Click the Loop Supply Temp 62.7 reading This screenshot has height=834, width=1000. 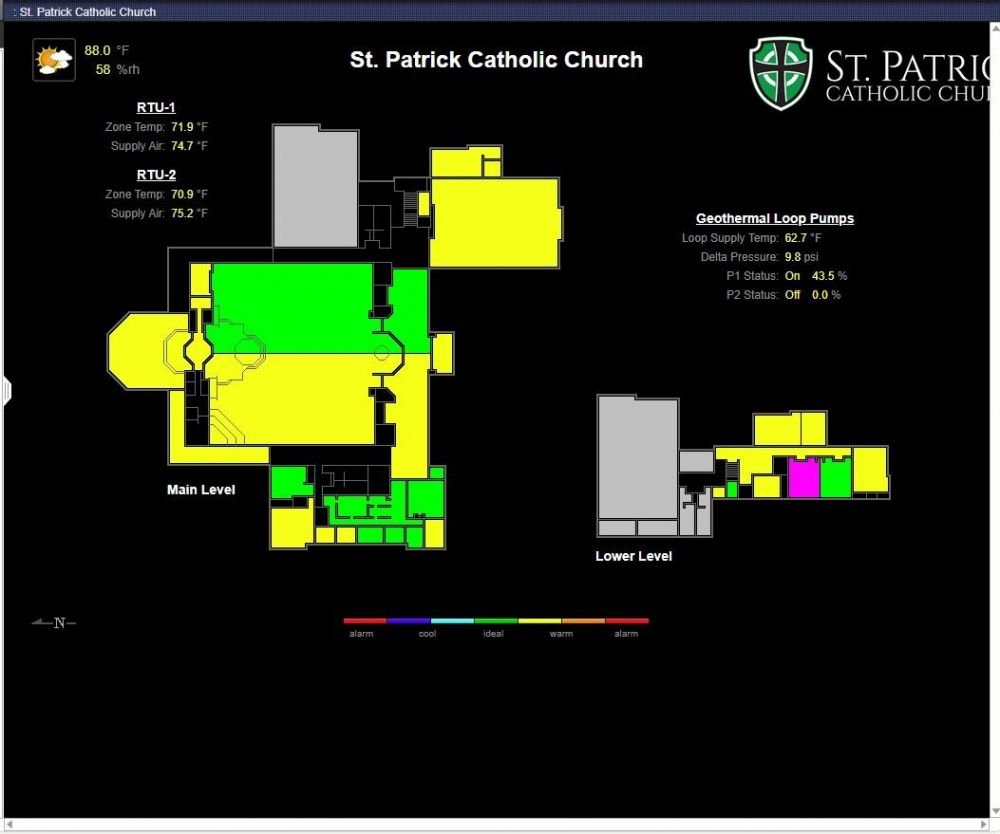[795, 239]
